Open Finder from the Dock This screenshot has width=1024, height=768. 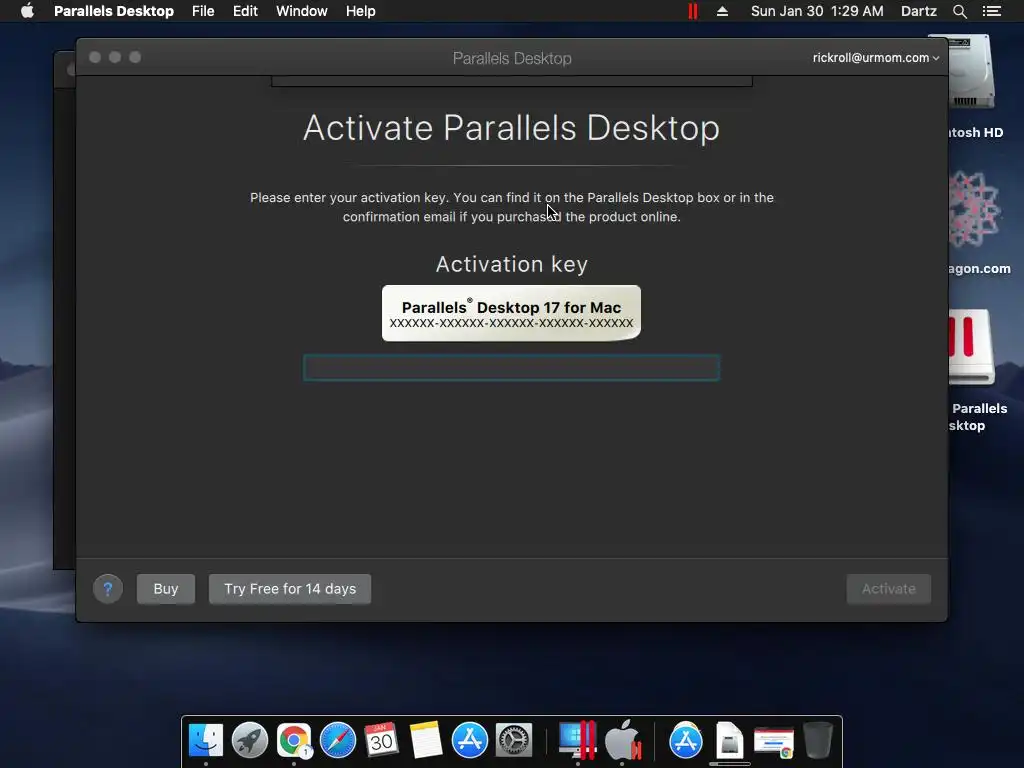pyautogui.click(x=206, y=740)
